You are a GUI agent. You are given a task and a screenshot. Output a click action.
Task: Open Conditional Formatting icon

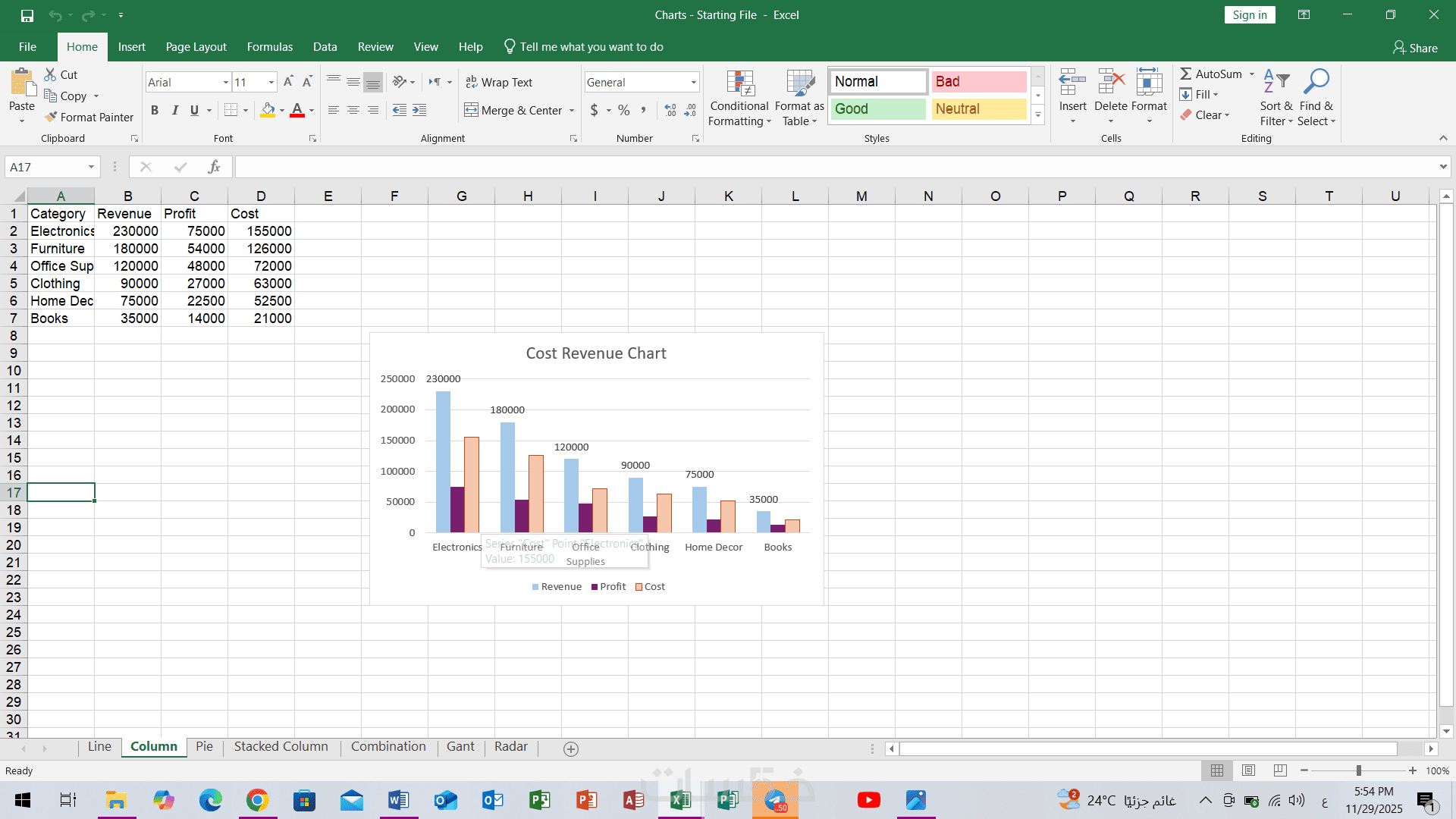pos(739,86)
